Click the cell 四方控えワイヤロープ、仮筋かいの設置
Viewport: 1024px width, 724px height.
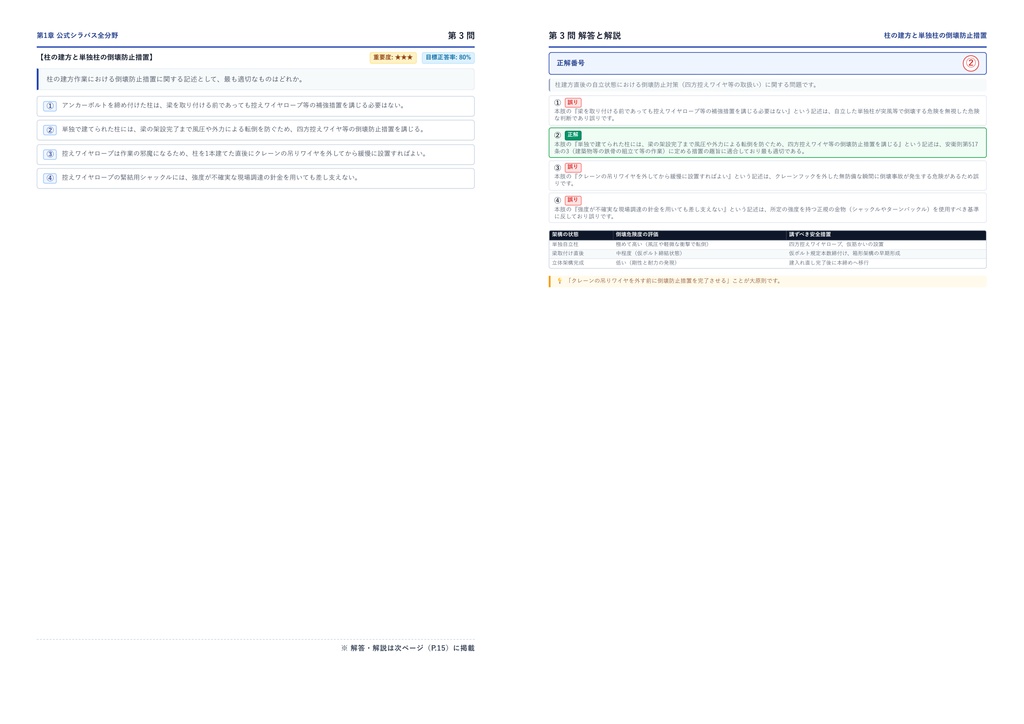(x=836, y=244)
